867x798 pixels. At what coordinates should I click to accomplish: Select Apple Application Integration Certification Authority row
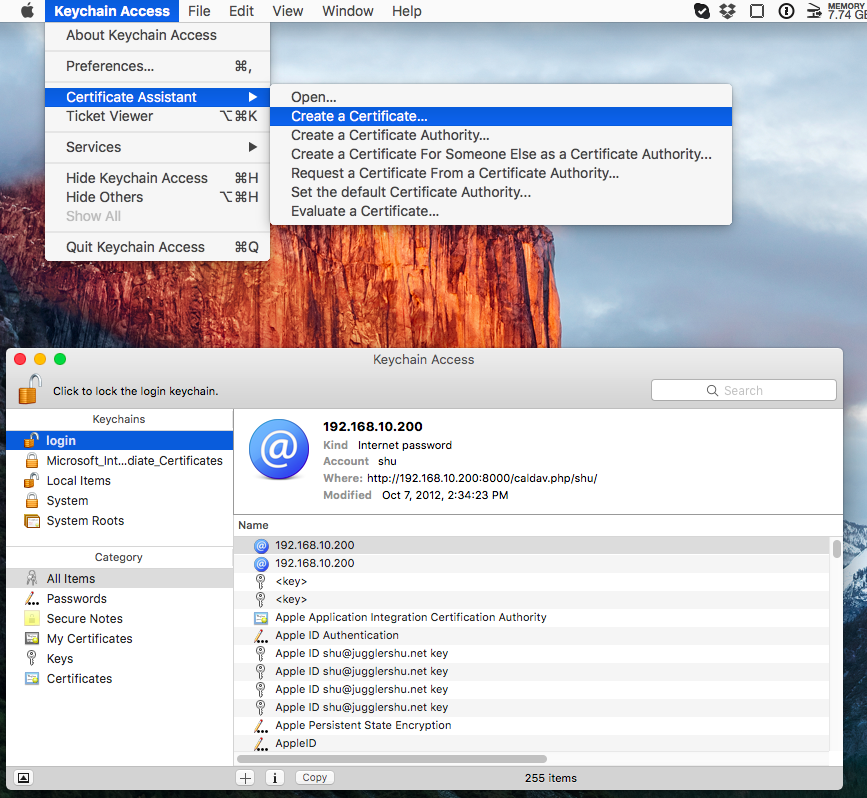pyautogui.click(x=532, y=617)
